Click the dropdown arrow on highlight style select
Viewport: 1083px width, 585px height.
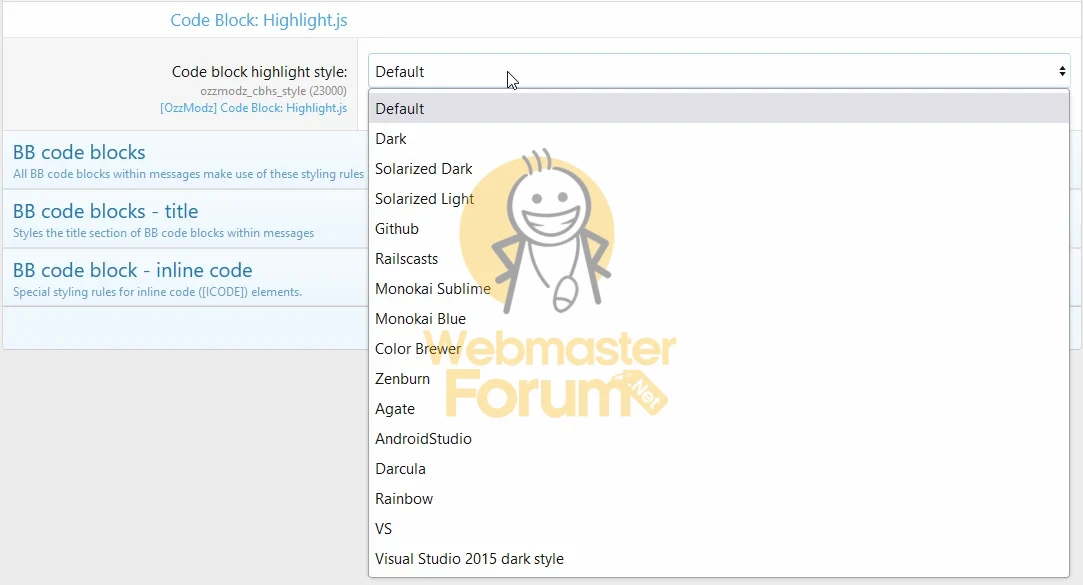(x=1062, y=71)
